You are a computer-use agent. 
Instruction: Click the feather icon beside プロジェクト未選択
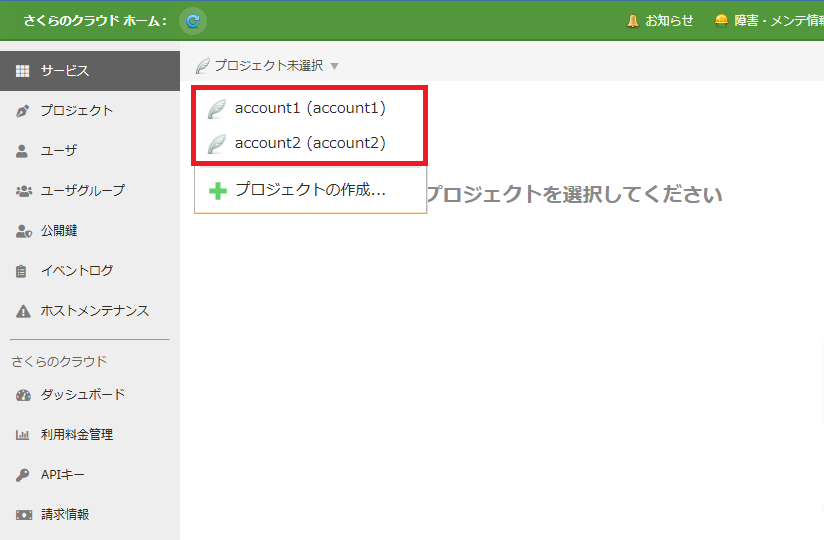coord(202,66)
